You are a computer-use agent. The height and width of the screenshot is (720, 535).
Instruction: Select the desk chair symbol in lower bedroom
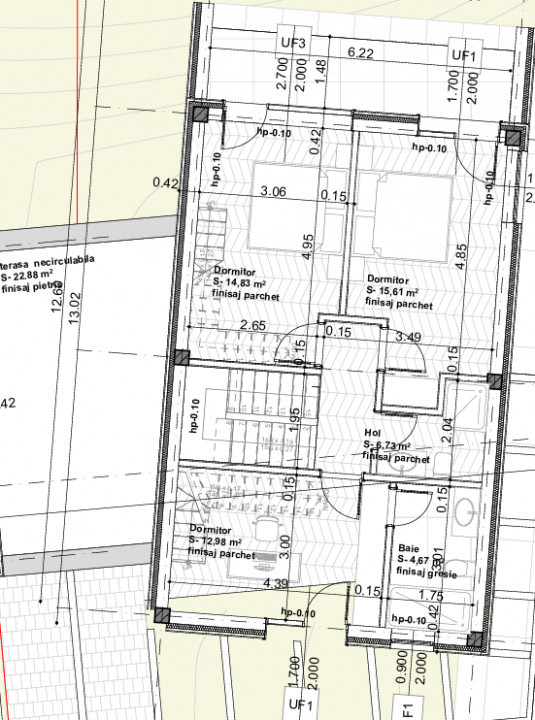click(x=266, y=525)
